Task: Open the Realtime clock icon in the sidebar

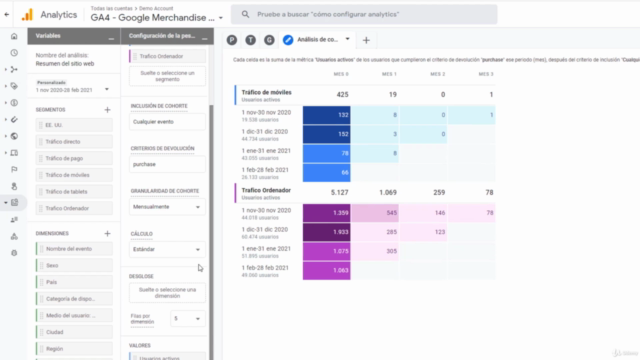Action: tap(14, 53)
